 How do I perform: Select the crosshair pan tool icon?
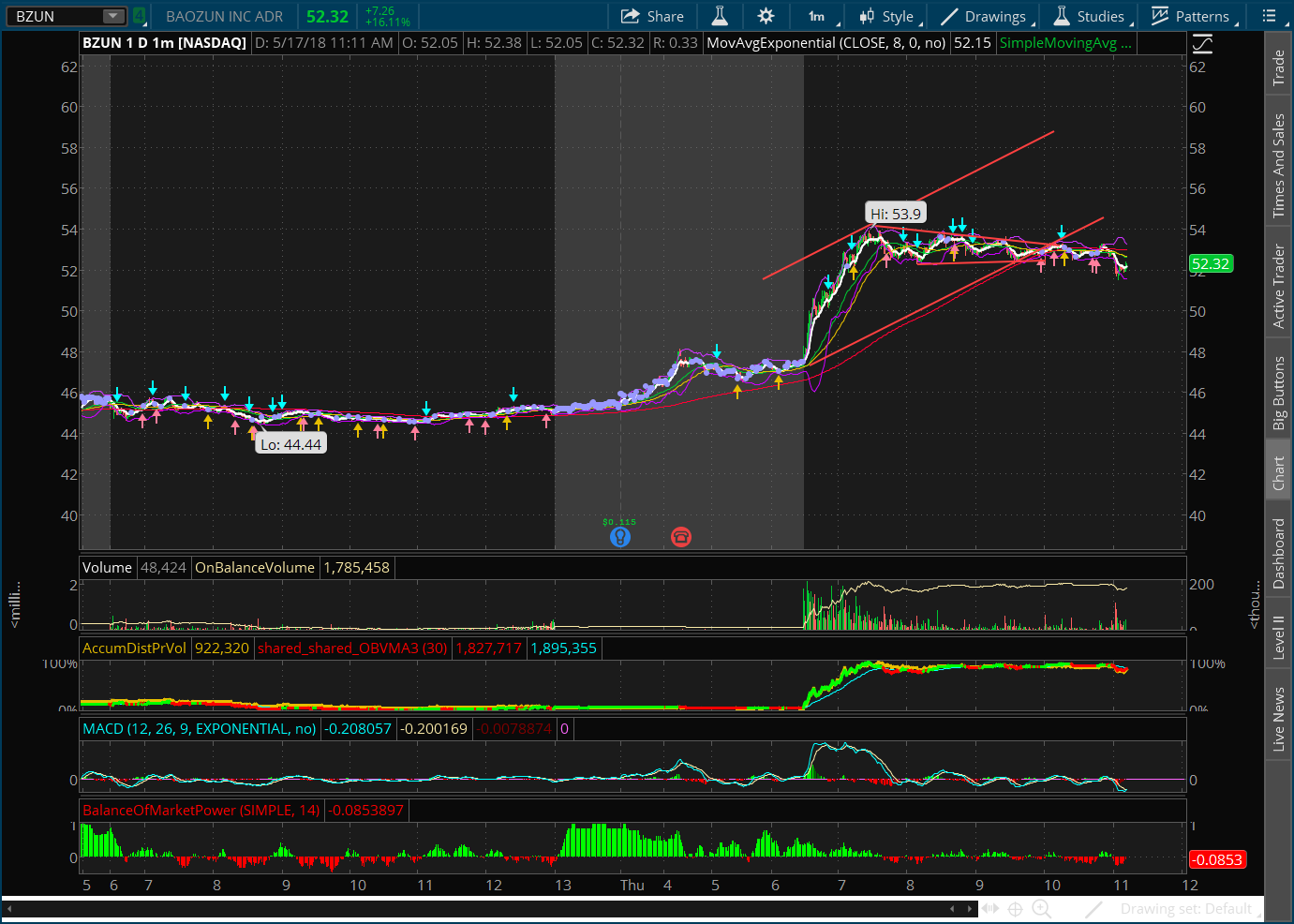click(1015, 908)
